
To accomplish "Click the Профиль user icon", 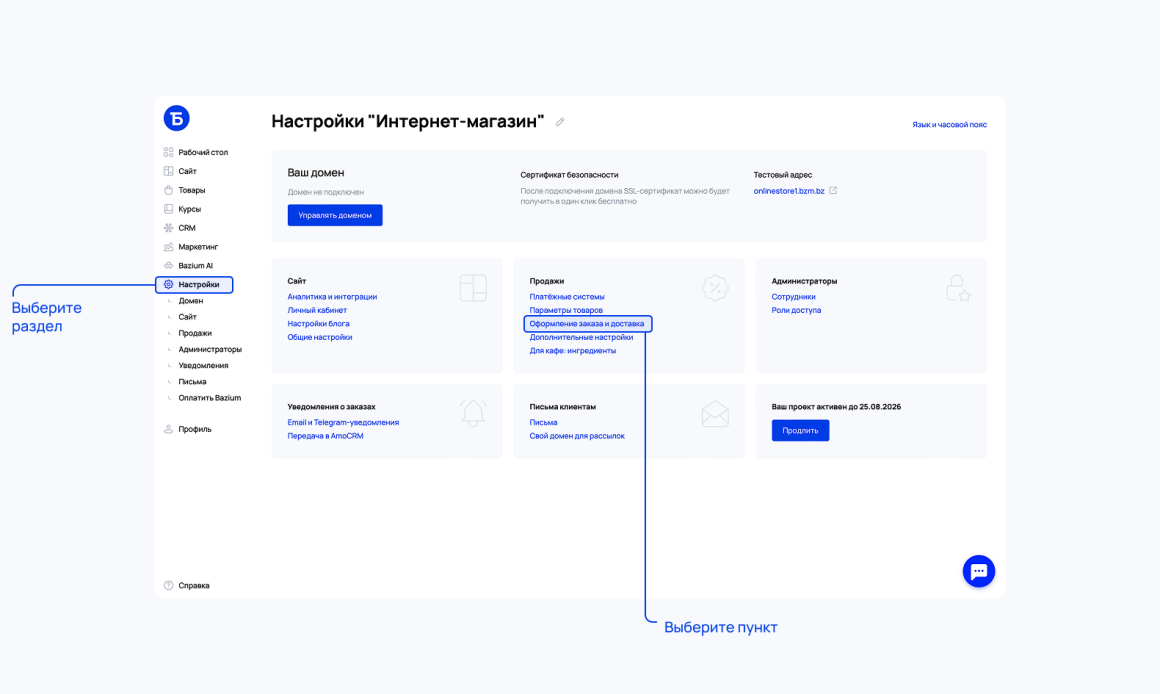I will coord(169,429).
